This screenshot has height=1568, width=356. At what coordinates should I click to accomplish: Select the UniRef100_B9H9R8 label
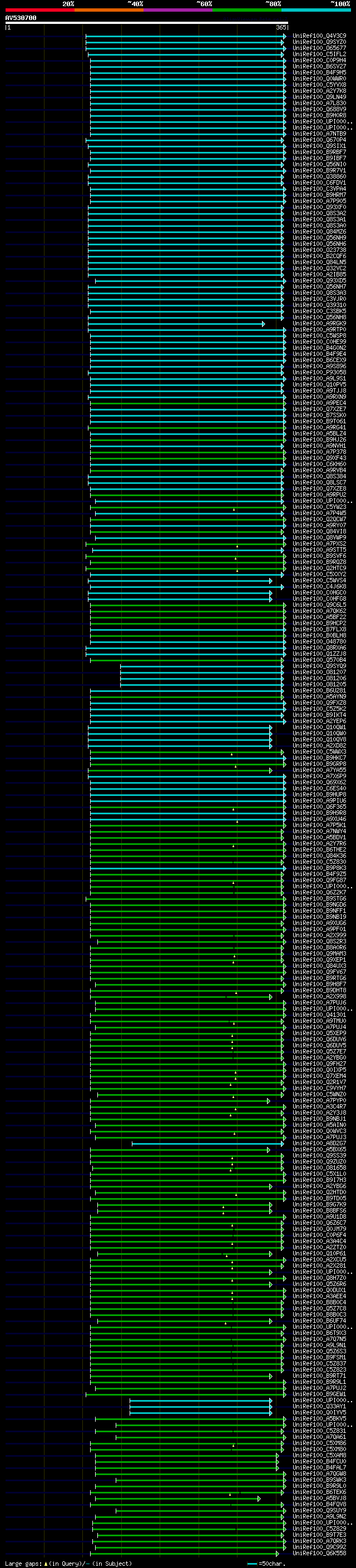(x=319, y=813)
